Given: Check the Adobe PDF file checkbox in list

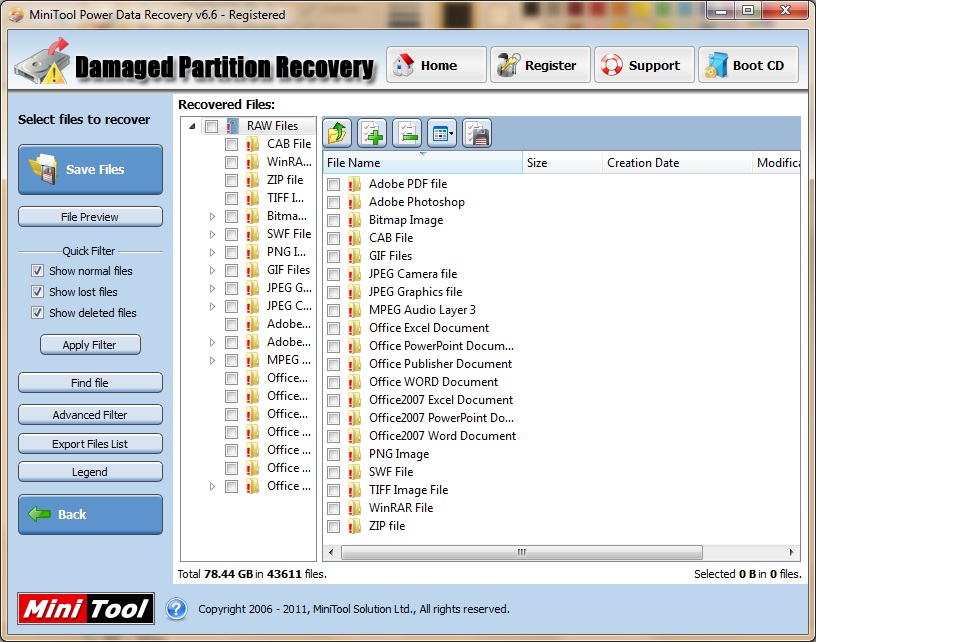Looking at the screenshot, I should pos(334,184).
